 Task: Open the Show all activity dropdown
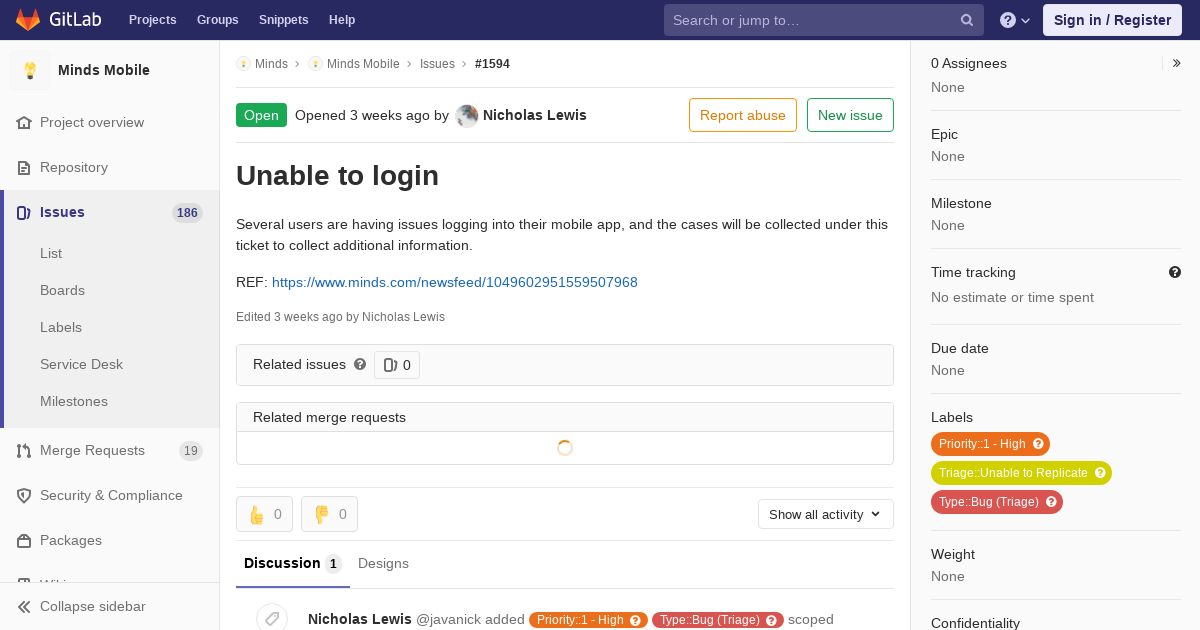[x=826, y=514]
